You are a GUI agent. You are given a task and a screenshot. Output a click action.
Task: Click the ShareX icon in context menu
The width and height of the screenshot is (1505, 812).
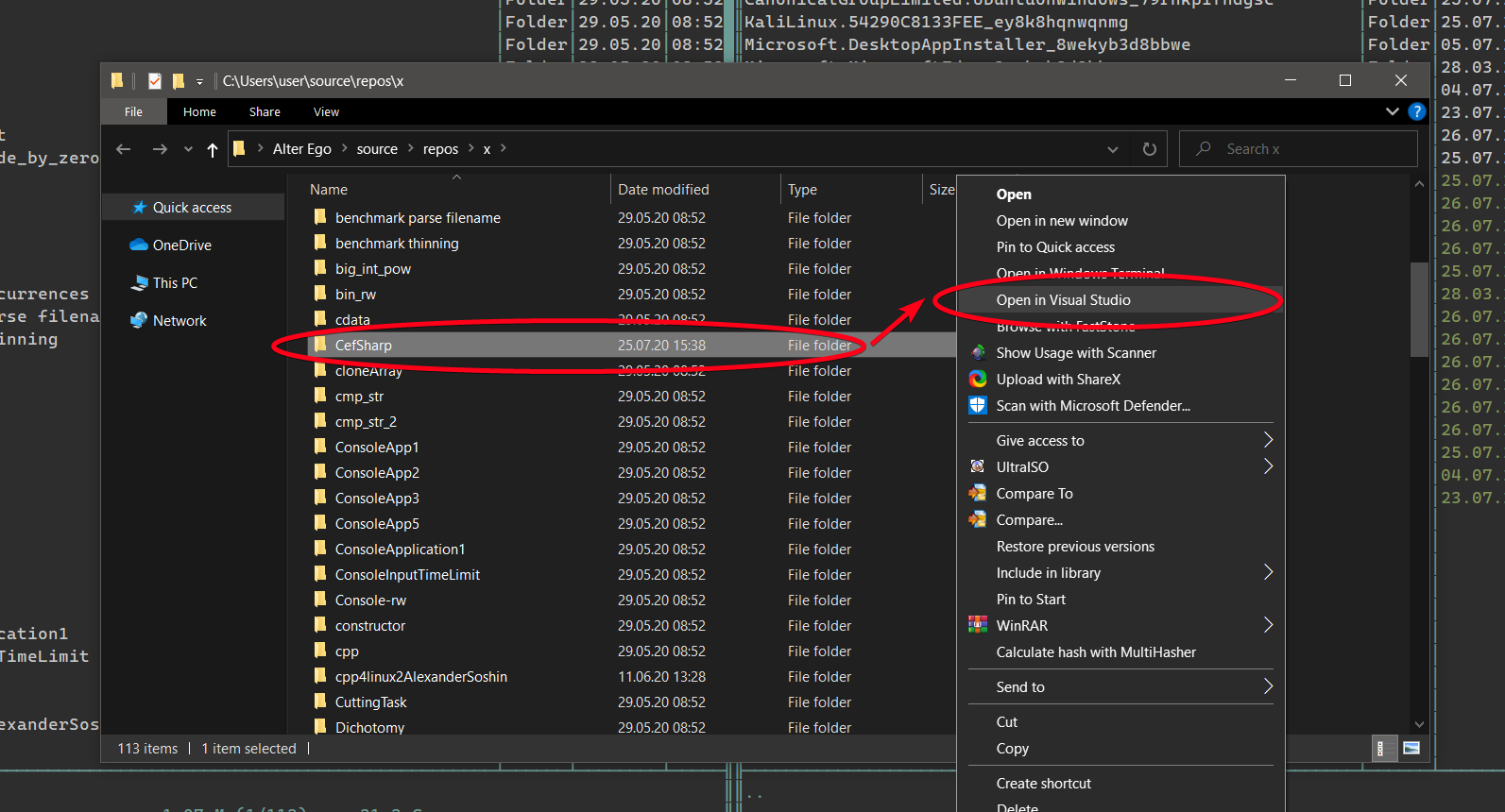(978, 380)
